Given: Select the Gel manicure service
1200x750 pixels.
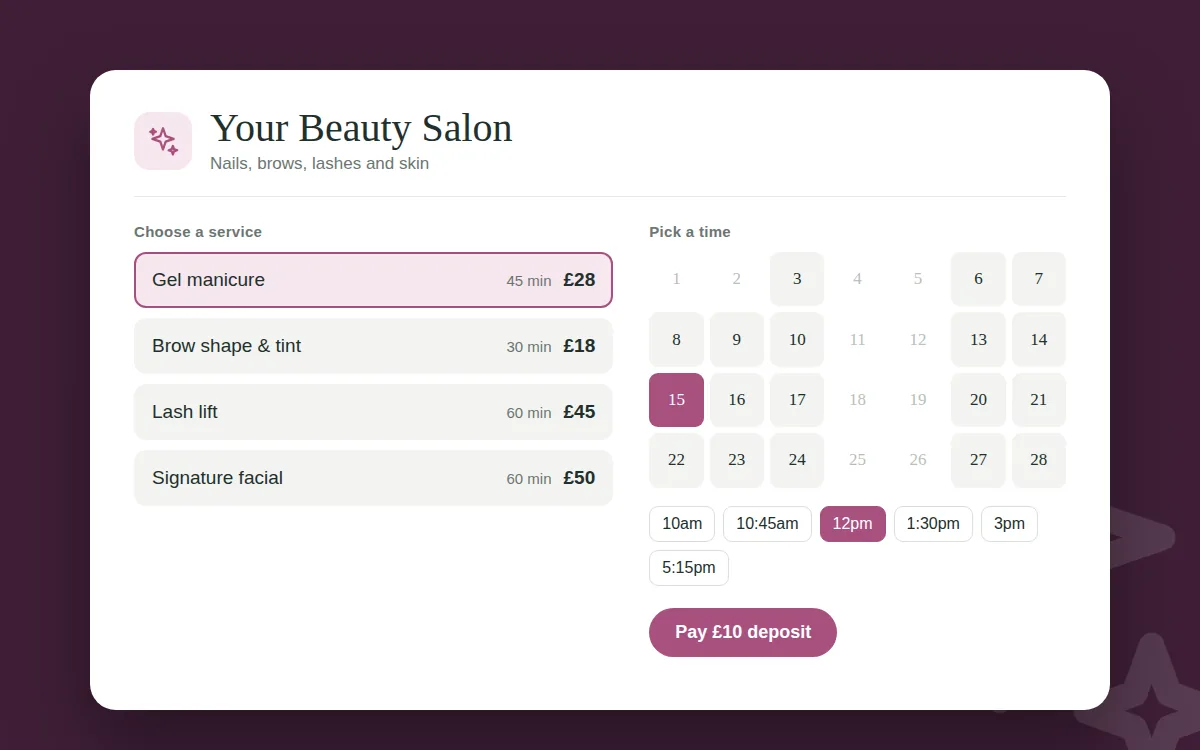Looking at the screenshot, I should pyautogui.click(x=373, y=280).
